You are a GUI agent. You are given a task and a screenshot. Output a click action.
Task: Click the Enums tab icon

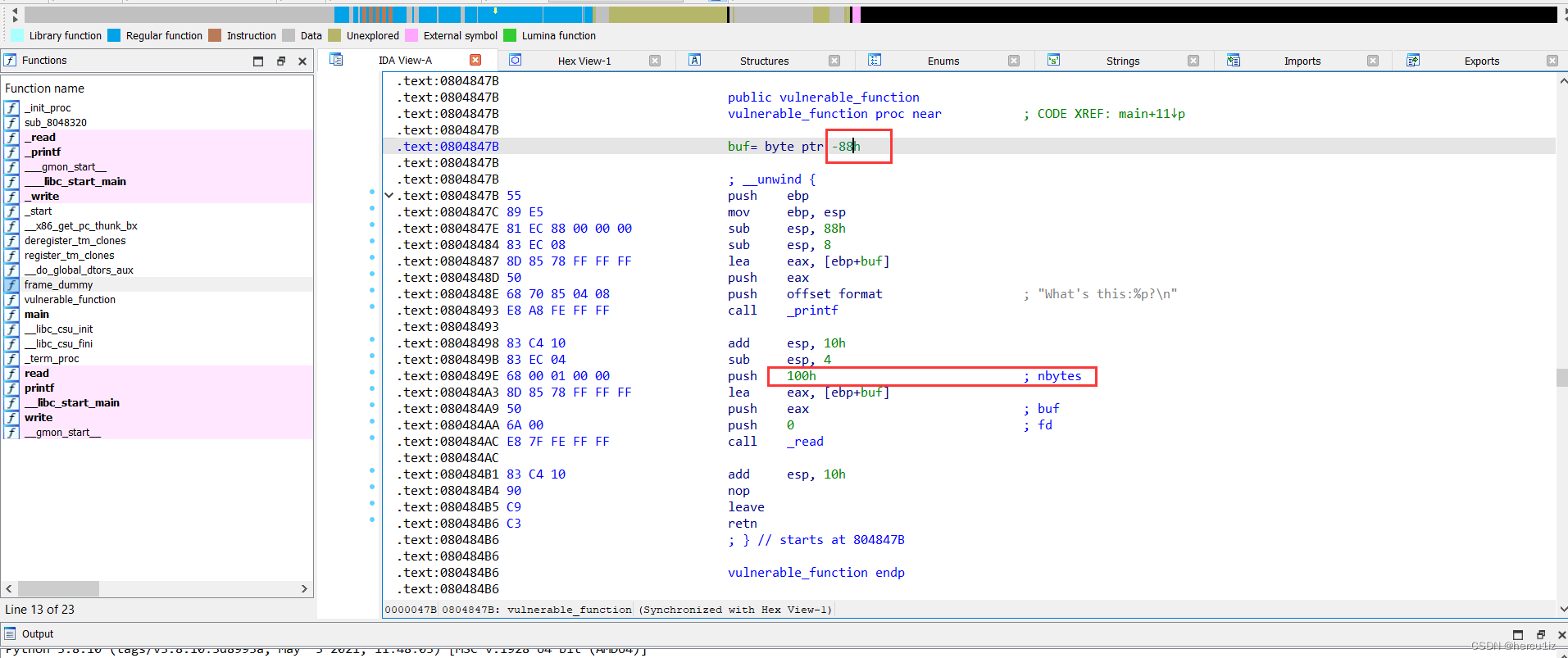[x=875, y=60]
